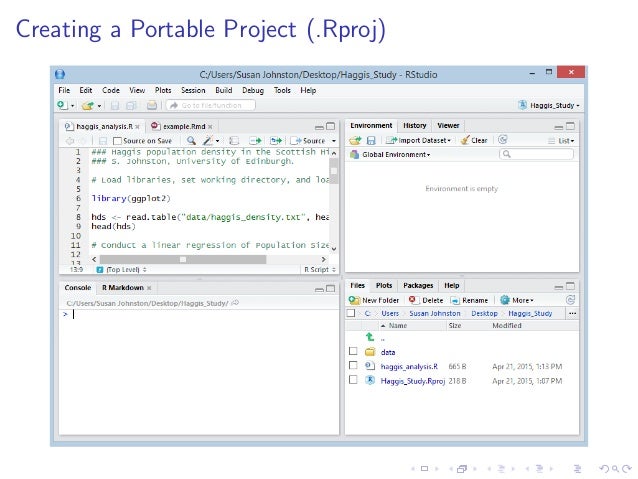Open the (Top Level) scope dropdown
Image resolution: width=638 pixels, height=479 pixels.
coord(122,269)
